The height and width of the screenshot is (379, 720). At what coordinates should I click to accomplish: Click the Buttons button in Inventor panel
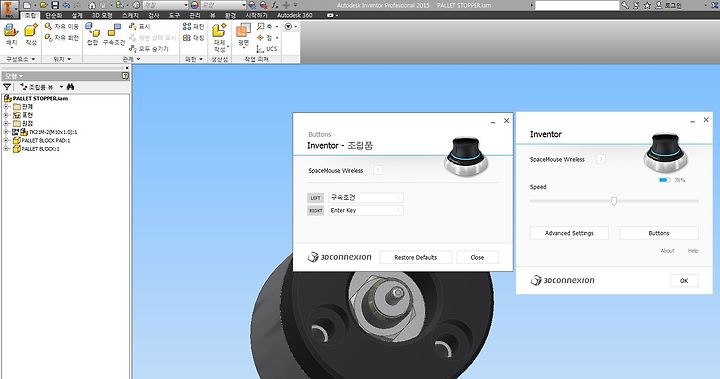tap(659, 233)
